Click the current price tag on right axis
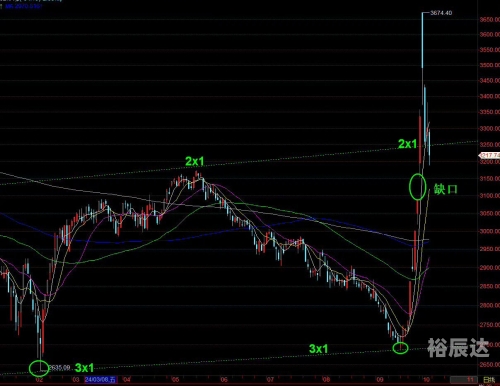 click(489, 155)
